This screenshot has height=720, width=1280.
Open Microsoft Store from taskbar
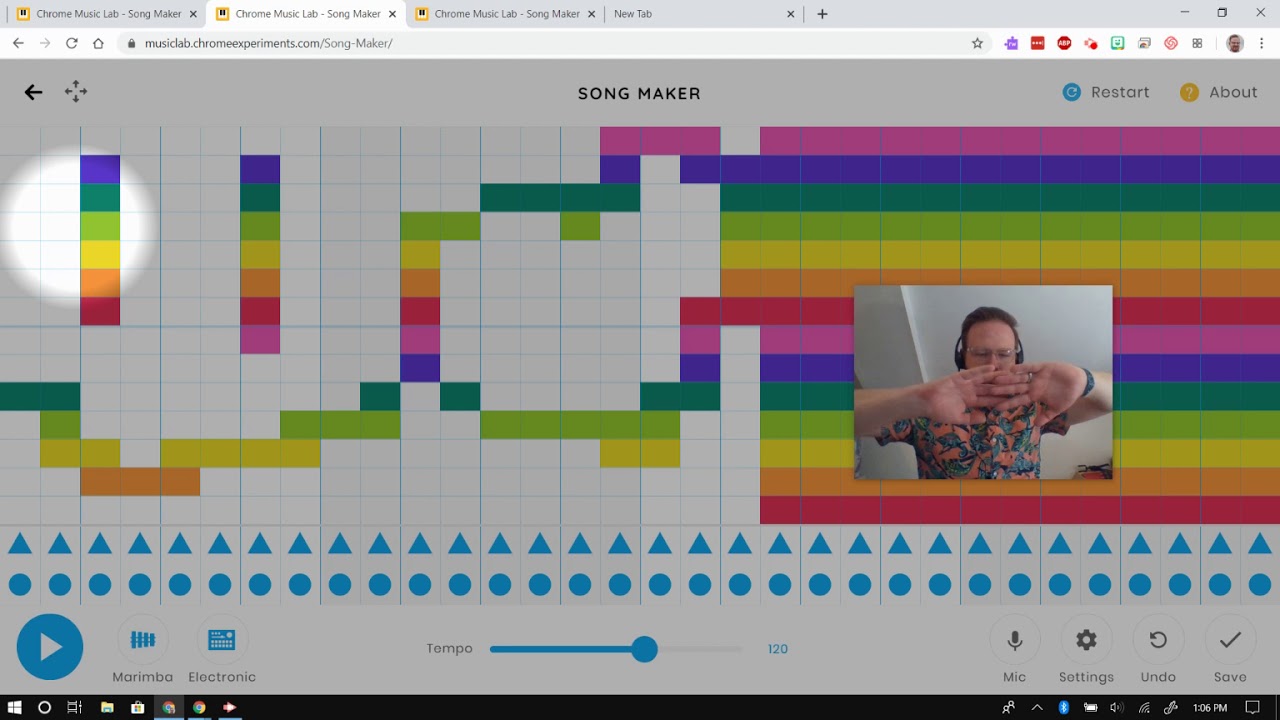point(138,707)
